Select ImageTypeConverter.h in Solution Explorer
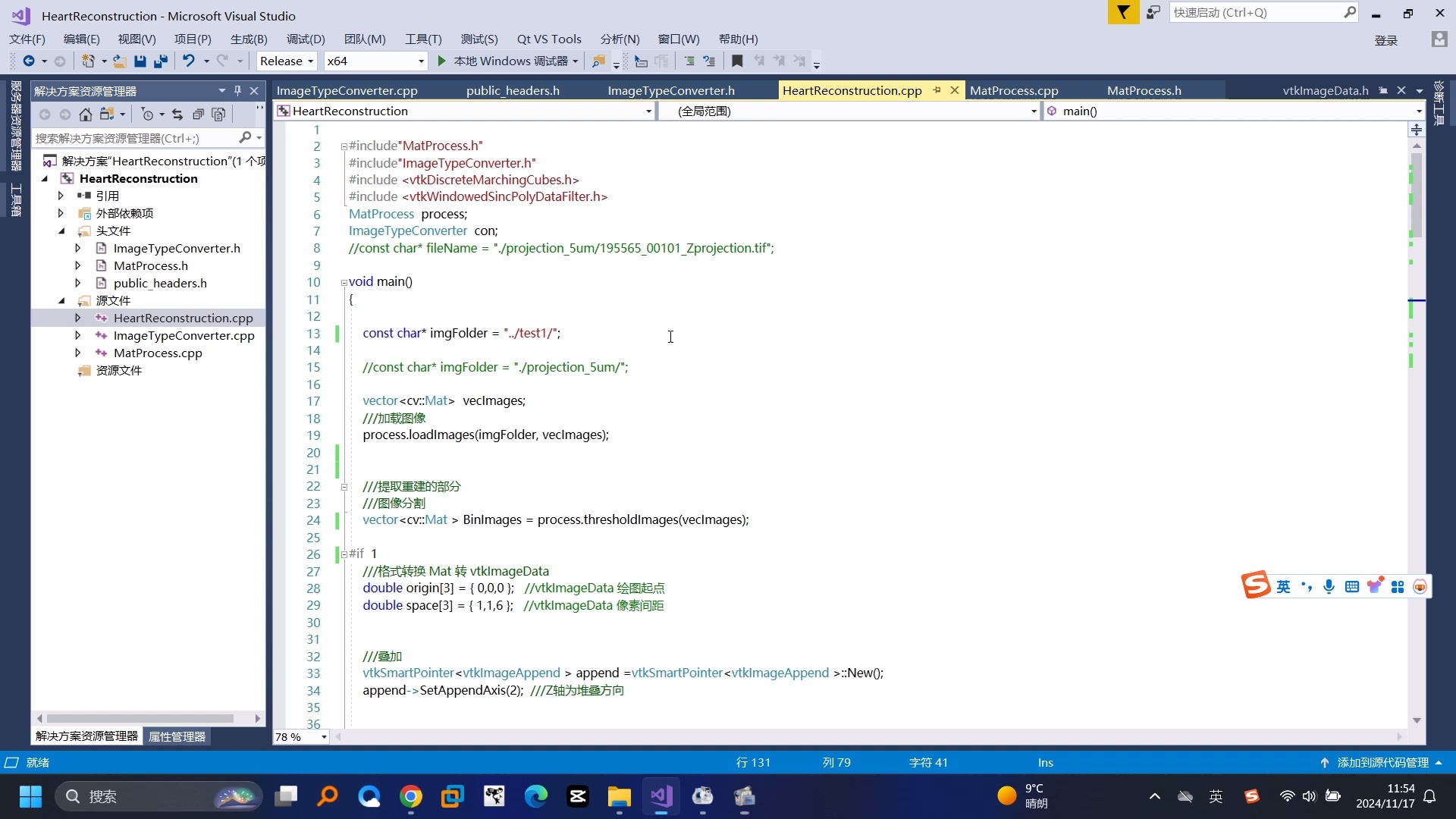 click(177, 249)
